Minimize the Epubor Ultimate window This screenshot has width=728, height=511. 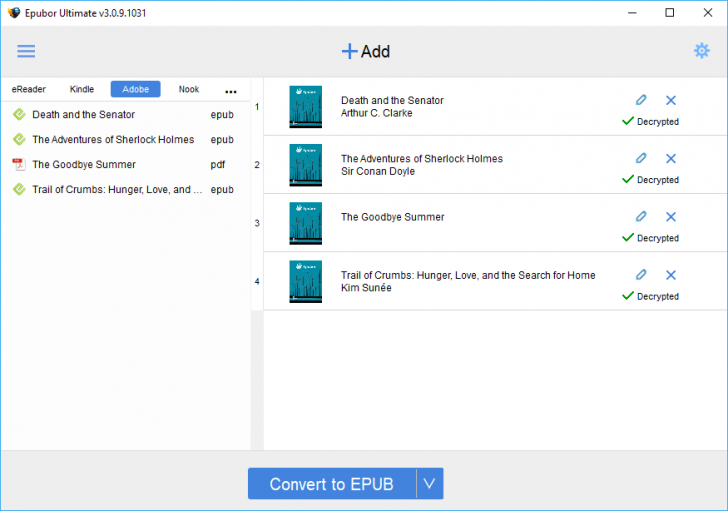[632, 13]
